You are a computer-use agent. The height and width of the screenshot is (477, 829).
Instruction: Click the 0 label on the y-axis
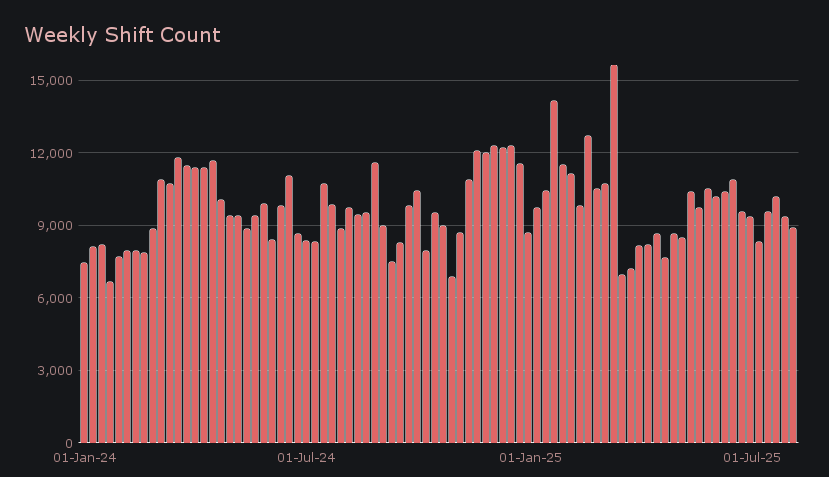click(67, 443)
